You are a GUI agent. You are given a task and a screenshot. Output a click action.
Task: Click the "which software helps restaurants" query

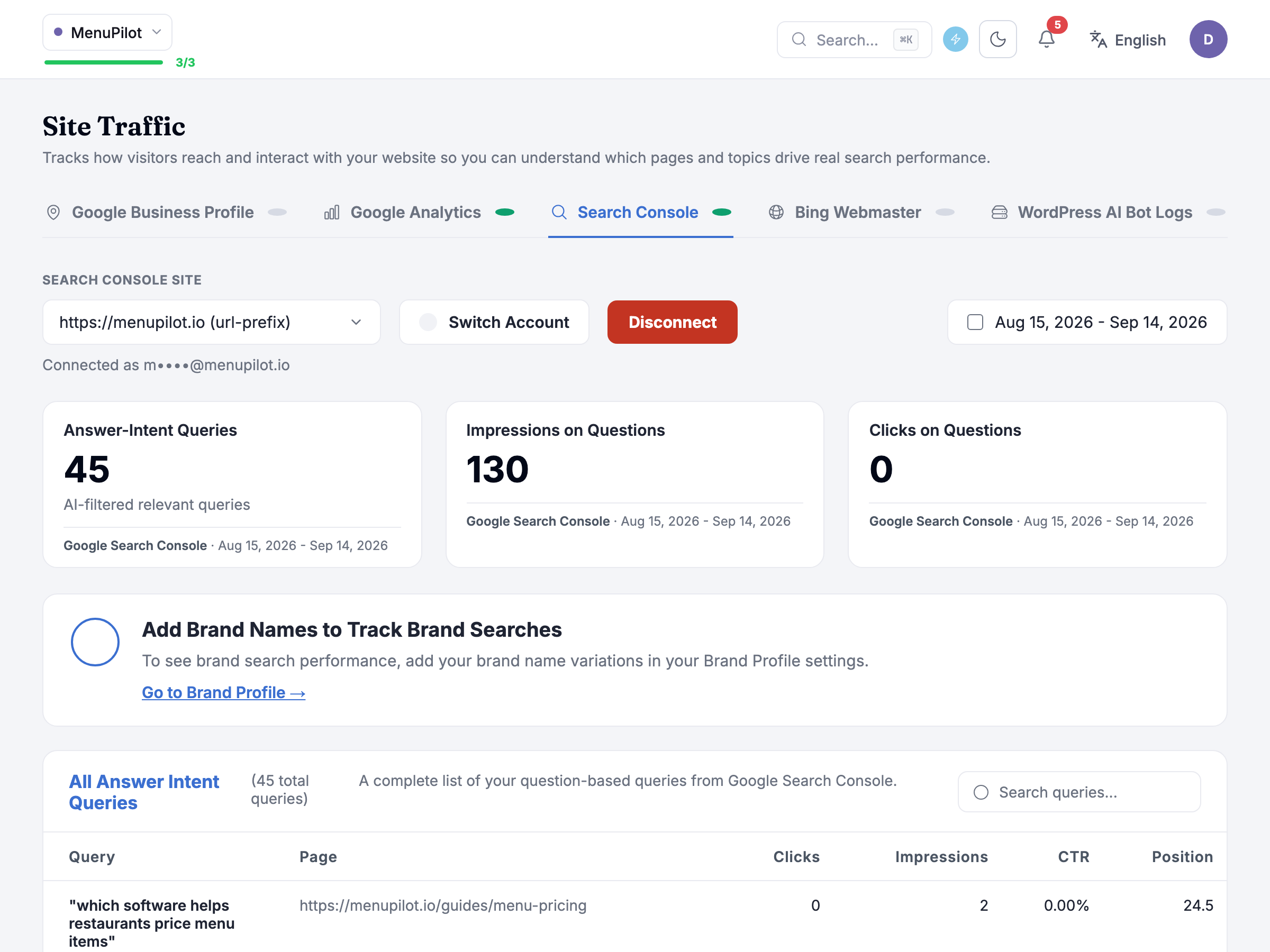click(151, 923)
